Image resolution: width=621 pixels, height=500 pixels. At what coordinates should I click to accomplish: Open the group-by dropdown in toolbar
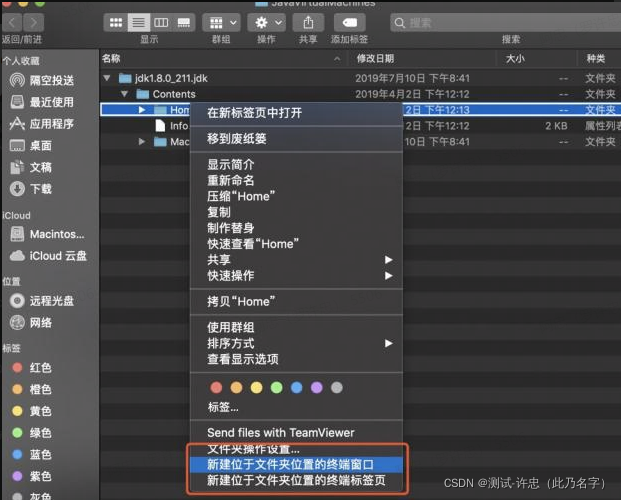point(221,23)
